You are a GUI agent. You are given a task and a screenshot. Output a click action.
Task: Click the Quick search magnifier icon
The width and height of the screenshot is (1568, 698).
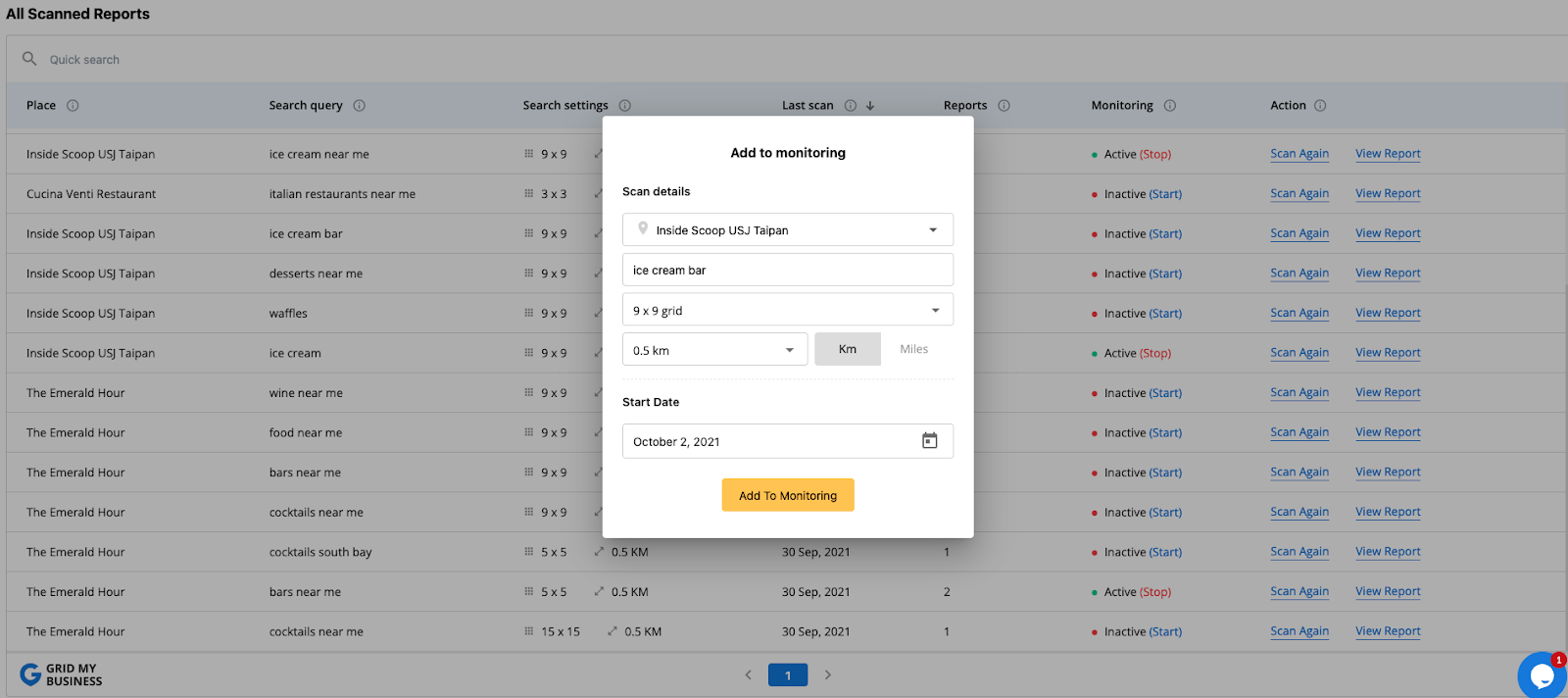(x=29, y=59)
